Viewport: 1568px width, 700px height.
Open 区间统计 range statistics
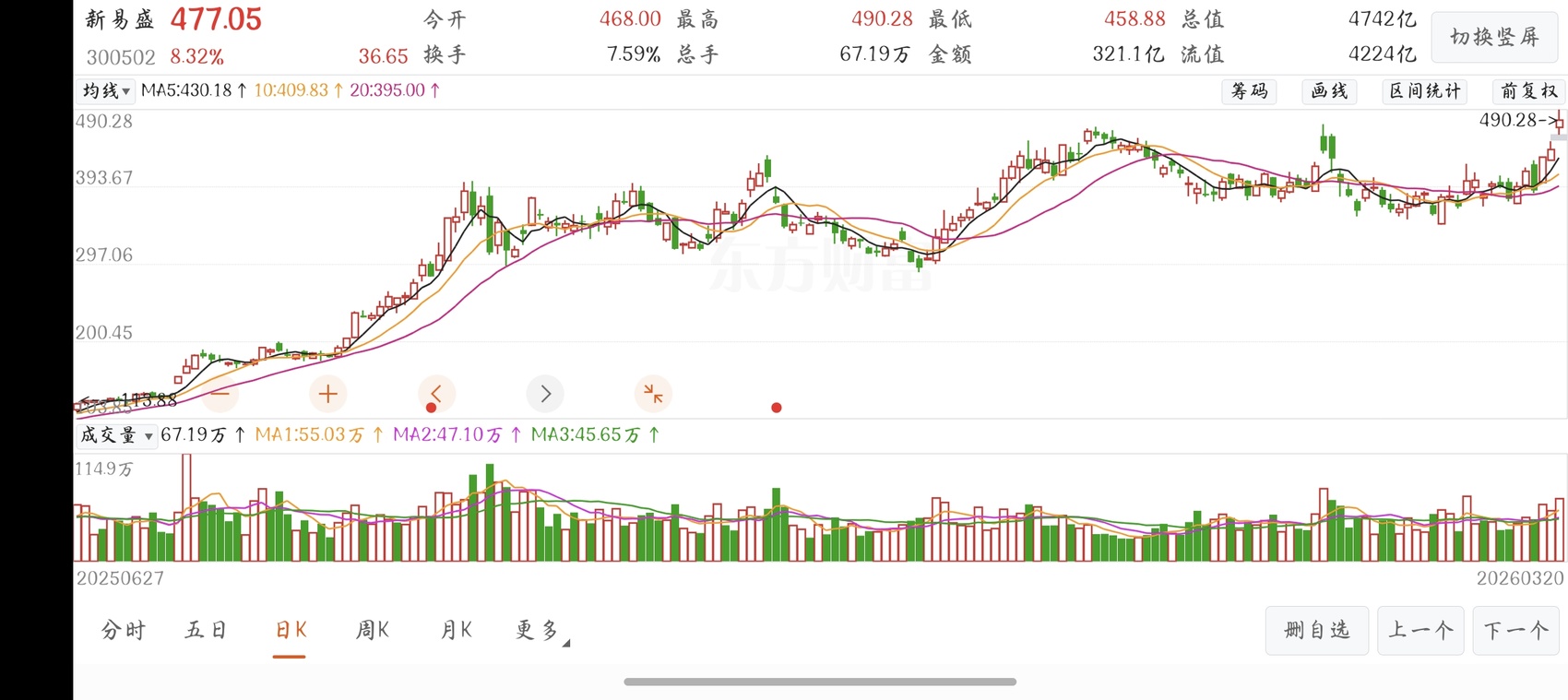coord(1425,91)
